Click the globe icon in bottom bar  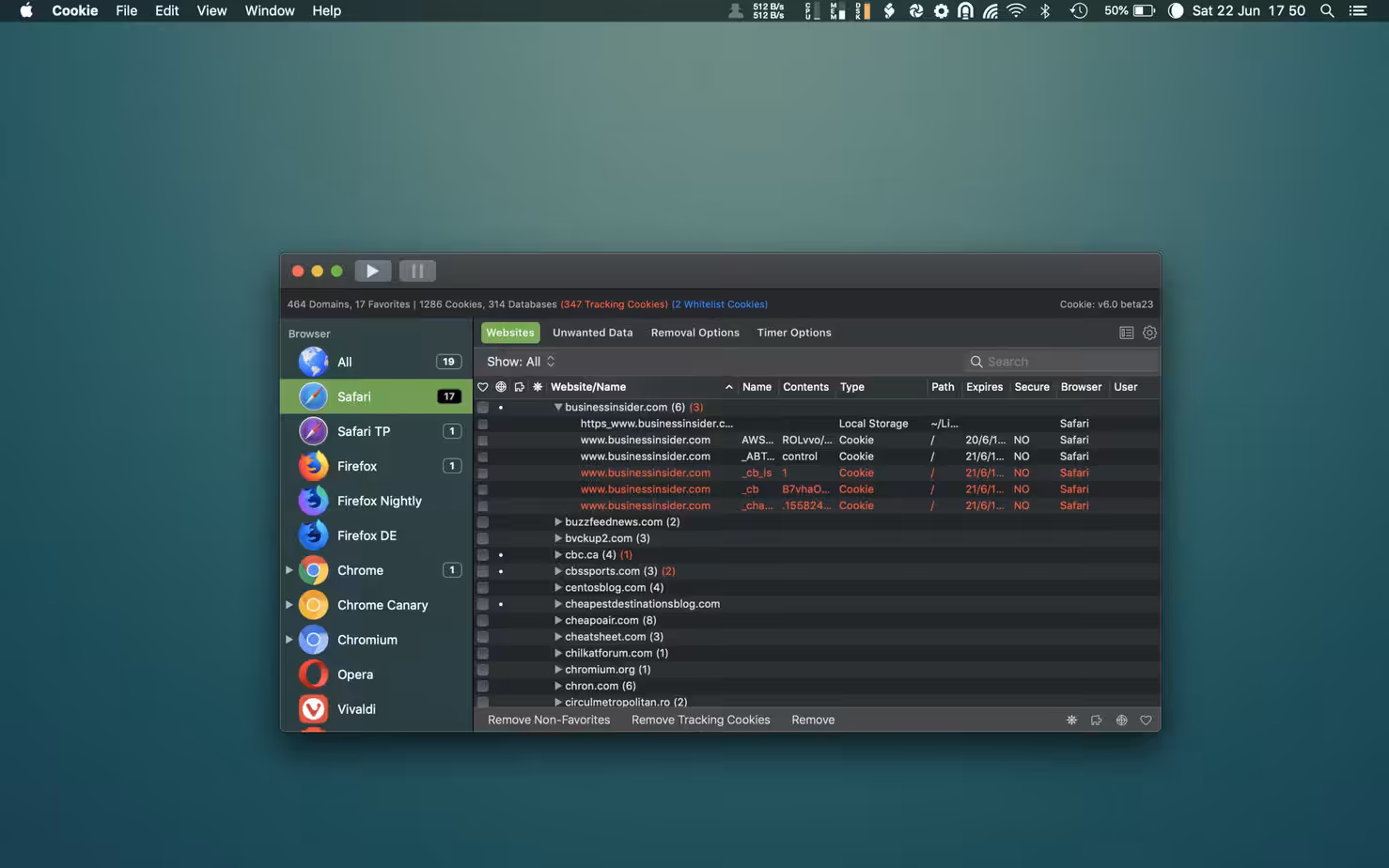(x=1121, y=721)
